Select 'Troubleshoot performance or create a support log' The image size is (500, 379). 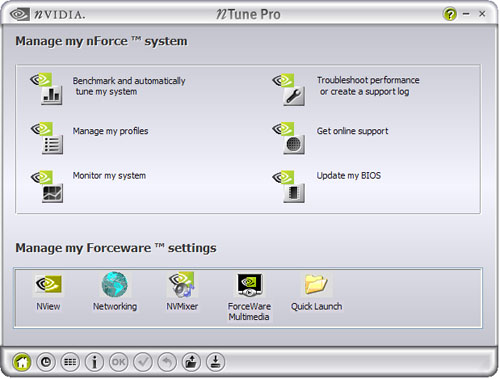click(368, 86)
